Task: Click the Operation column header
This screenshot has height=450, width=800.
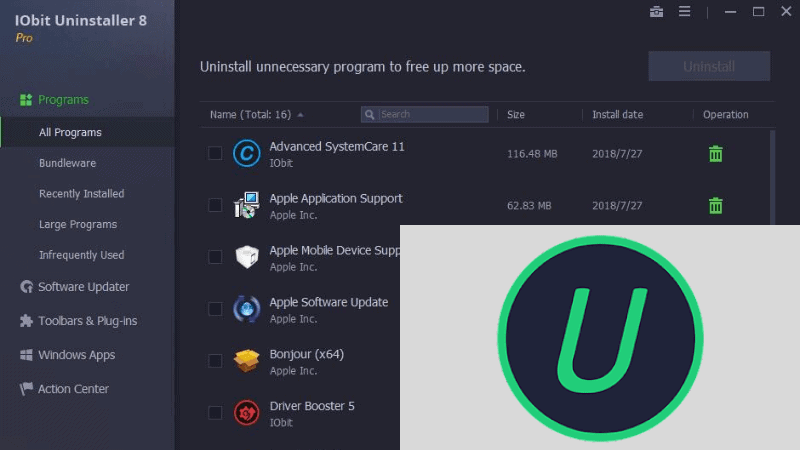Action: (x=726, y=114)
